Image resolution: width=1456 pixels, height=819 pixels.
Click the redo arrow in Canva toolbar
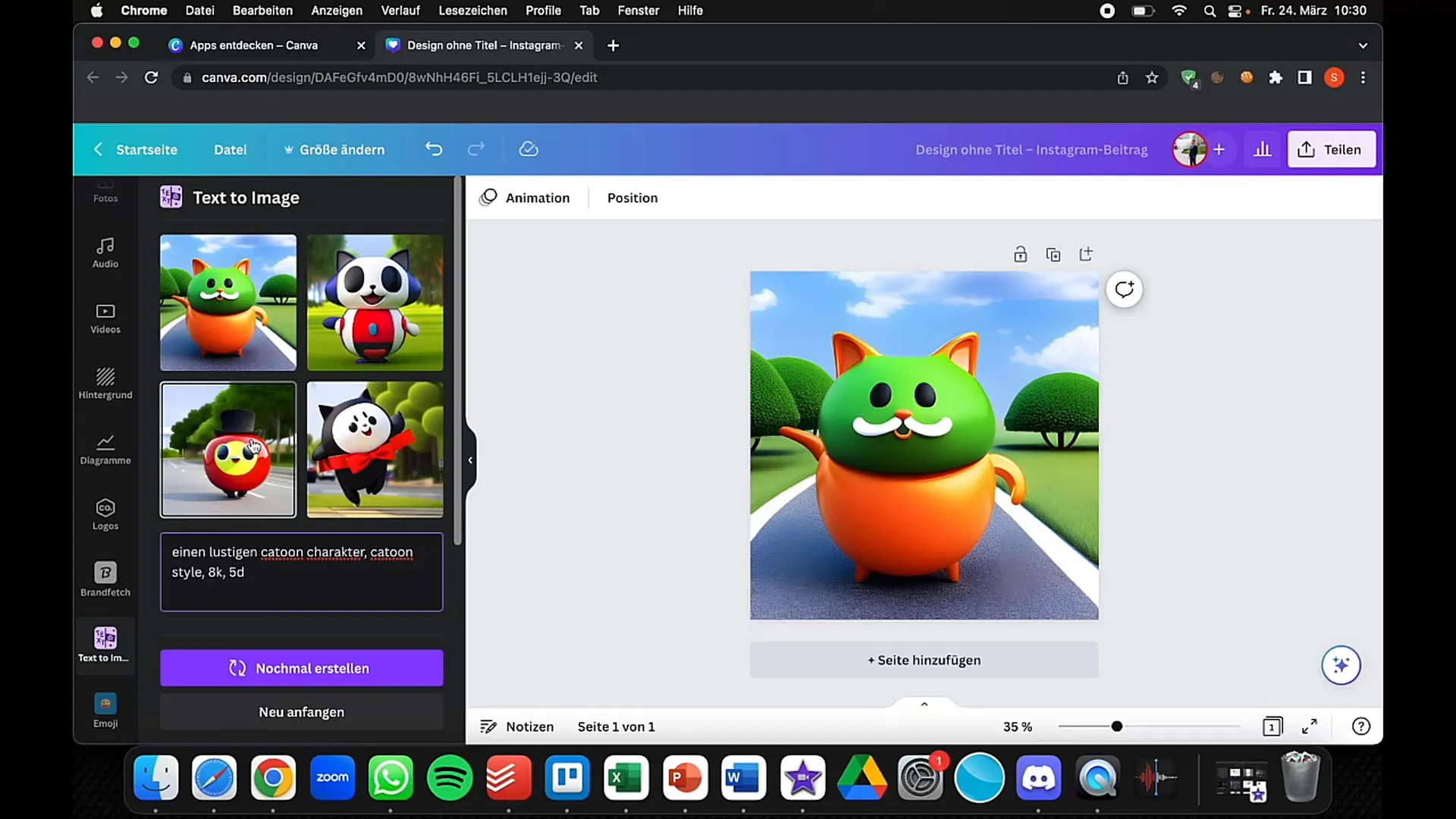coord(475,149)
